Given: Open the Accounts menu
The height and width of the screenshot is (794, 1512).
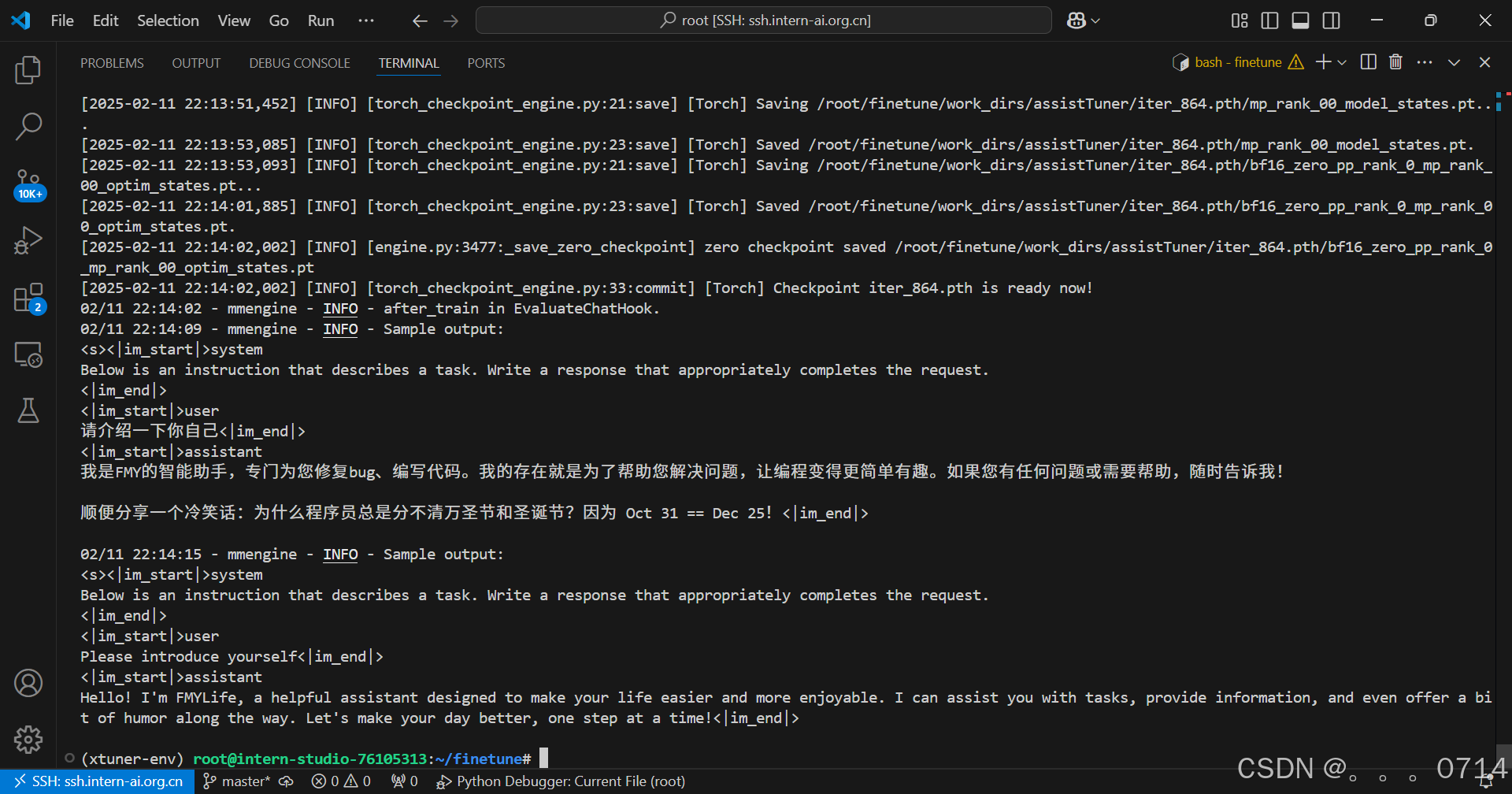Looking at the screenshot, I should (x=28, y=683).
